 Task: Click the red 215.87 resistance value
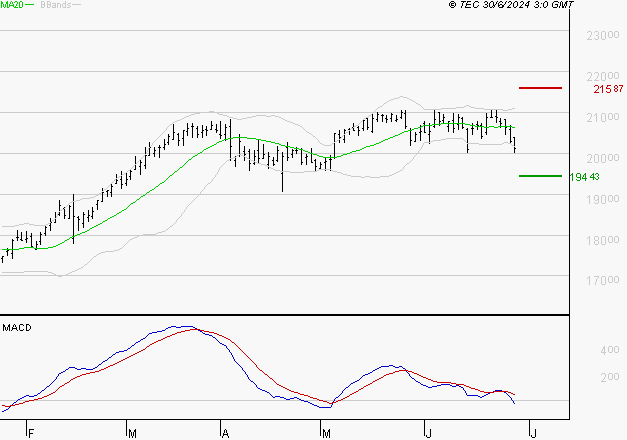pos(608,89)
